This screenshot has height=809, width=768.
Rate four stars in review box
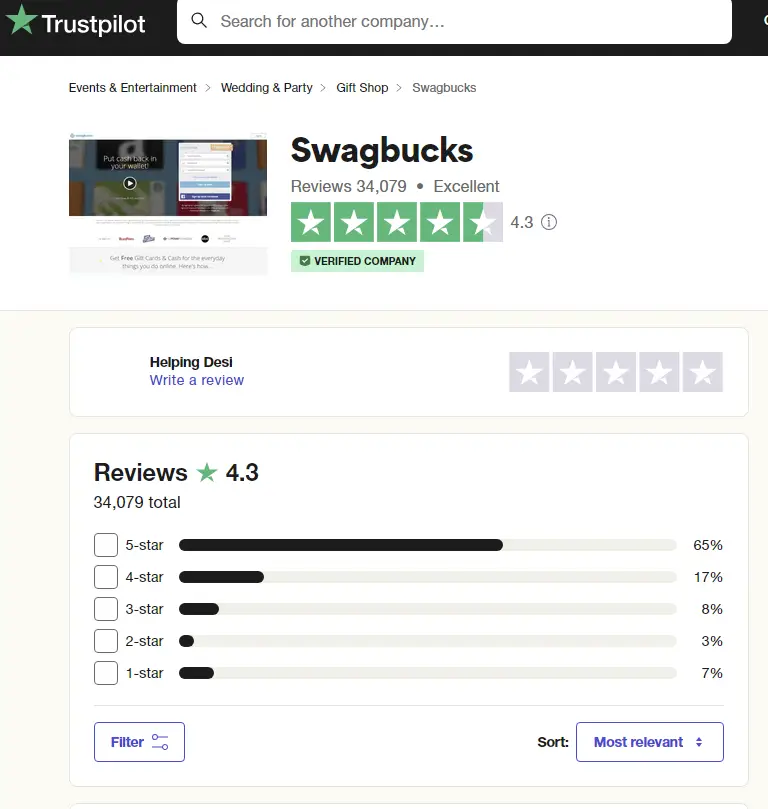click(659, 372)
